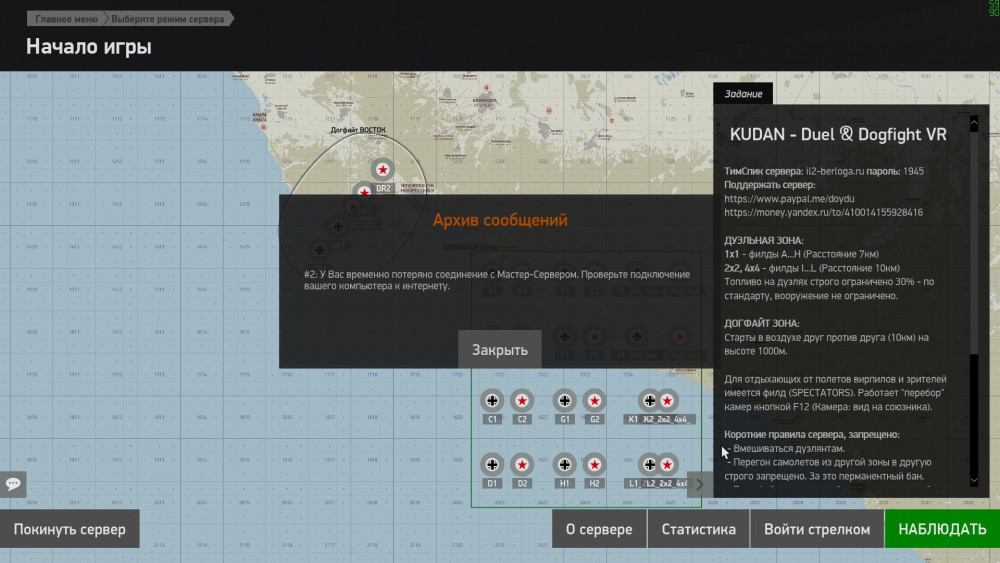Click the green НАБЛЮДАТЬ button
This screenshot has height=563, width=1000.
[x=941, y=529]
